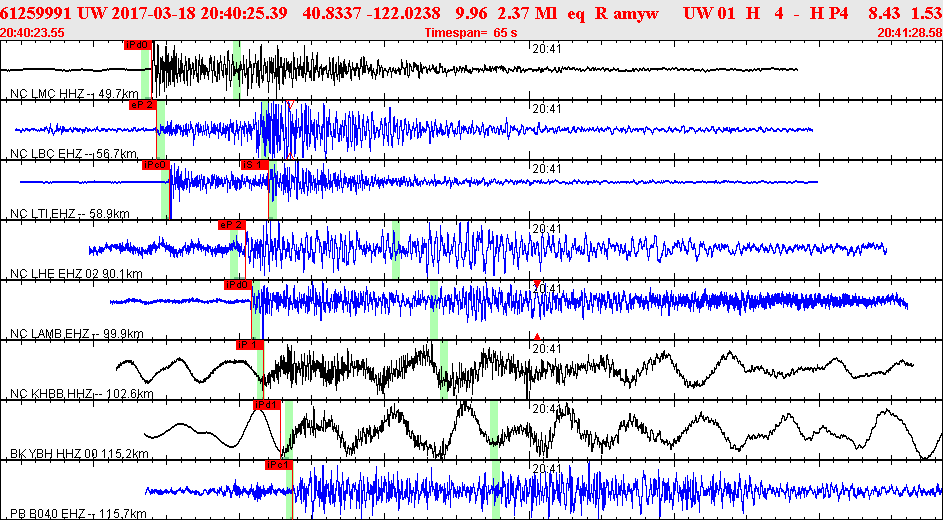Image resolution: width=943 pixels, height=520 pixels.
Task: Click the 20:41 time label on B040 trace
Action: (x=547, y=470)
